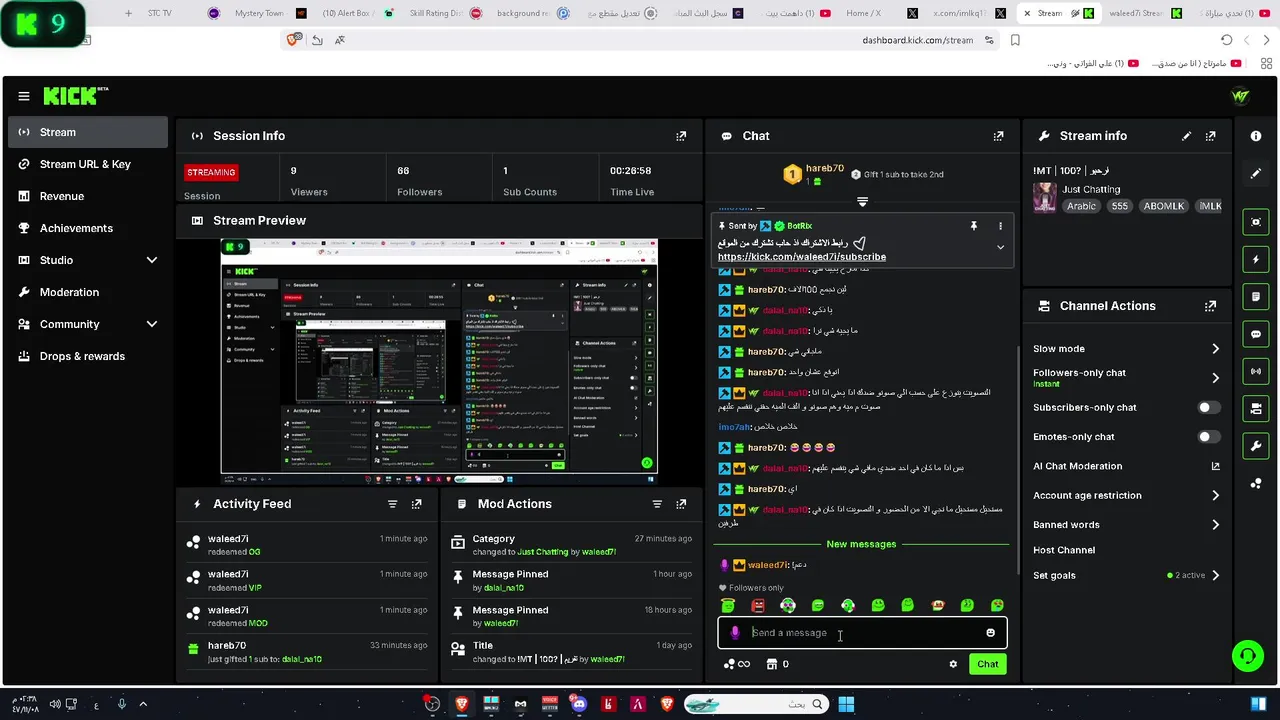This screenshot has height=720, width=1280.
Task: Expand Banned words settings
Action: pyautogui.click(x=1216, y=525)
